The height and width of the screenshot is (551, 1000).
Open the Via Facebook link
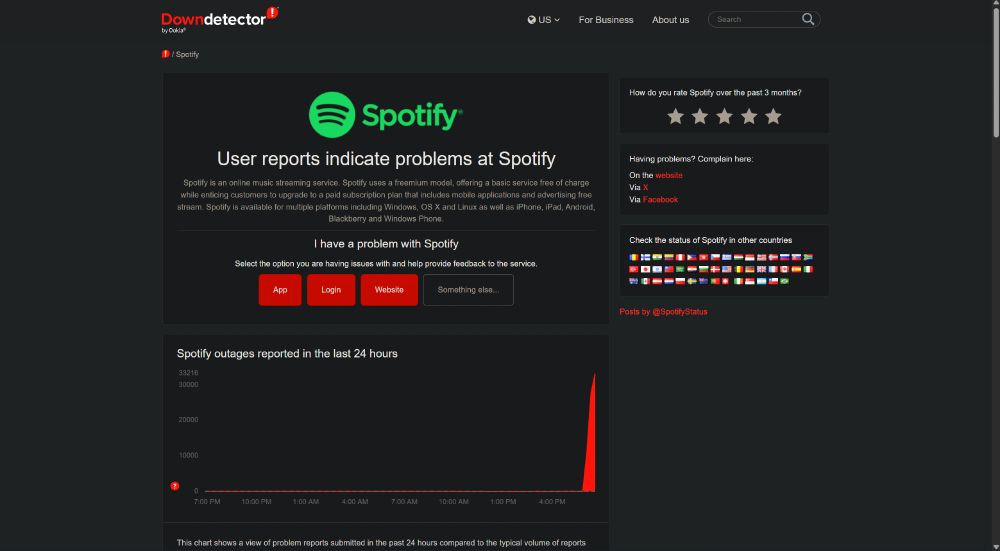pos(660,200)
